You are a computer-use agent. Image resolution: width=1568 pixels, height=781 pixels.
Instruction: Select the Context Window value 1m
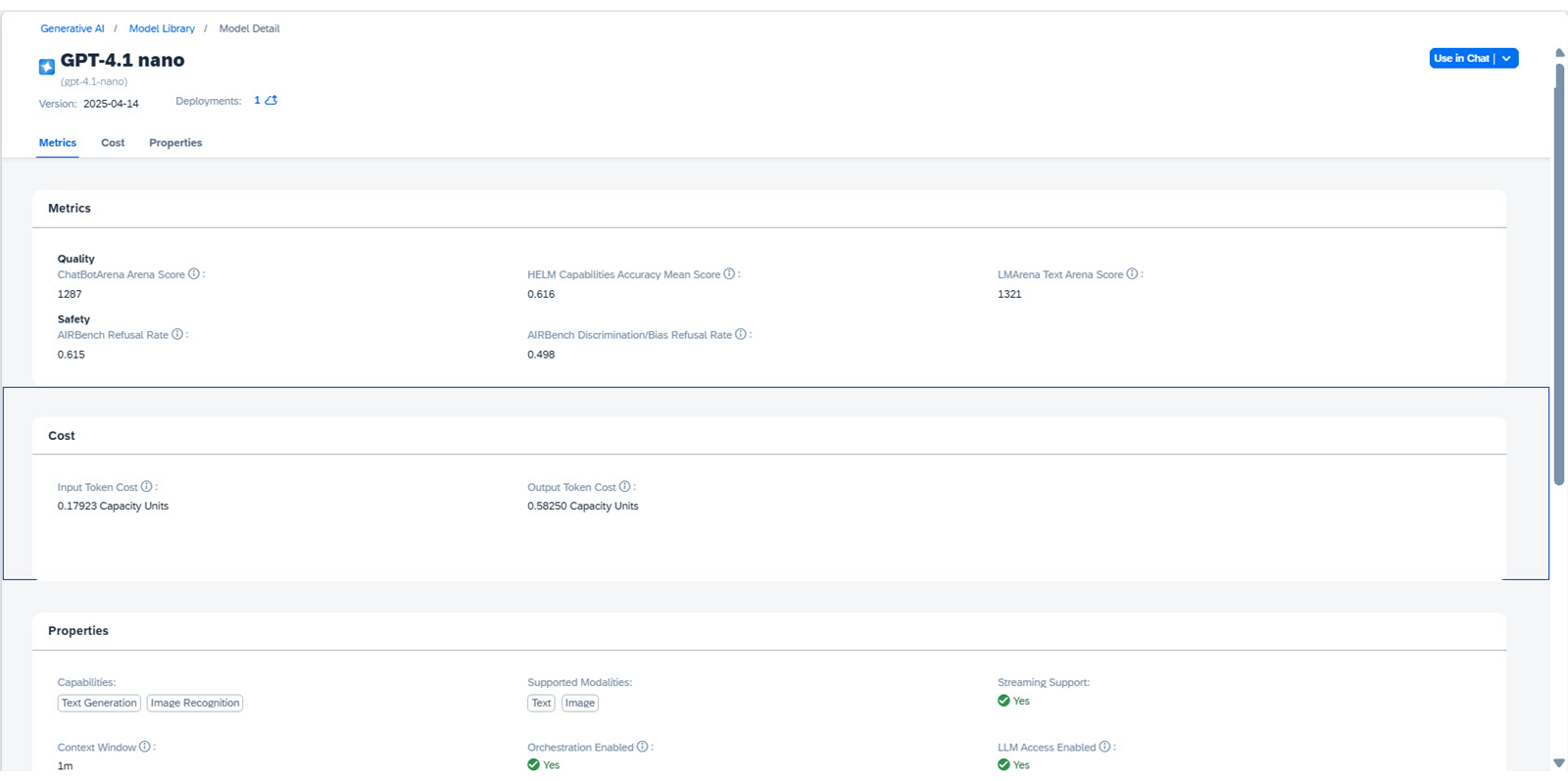(65, 765)
